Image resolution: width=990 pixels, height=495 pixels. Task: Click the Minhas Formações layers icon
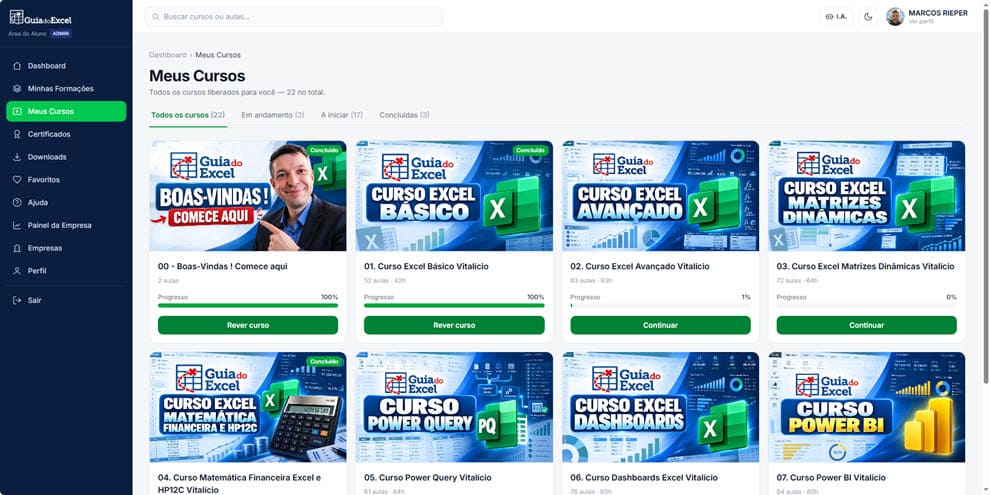coord(17,88)
